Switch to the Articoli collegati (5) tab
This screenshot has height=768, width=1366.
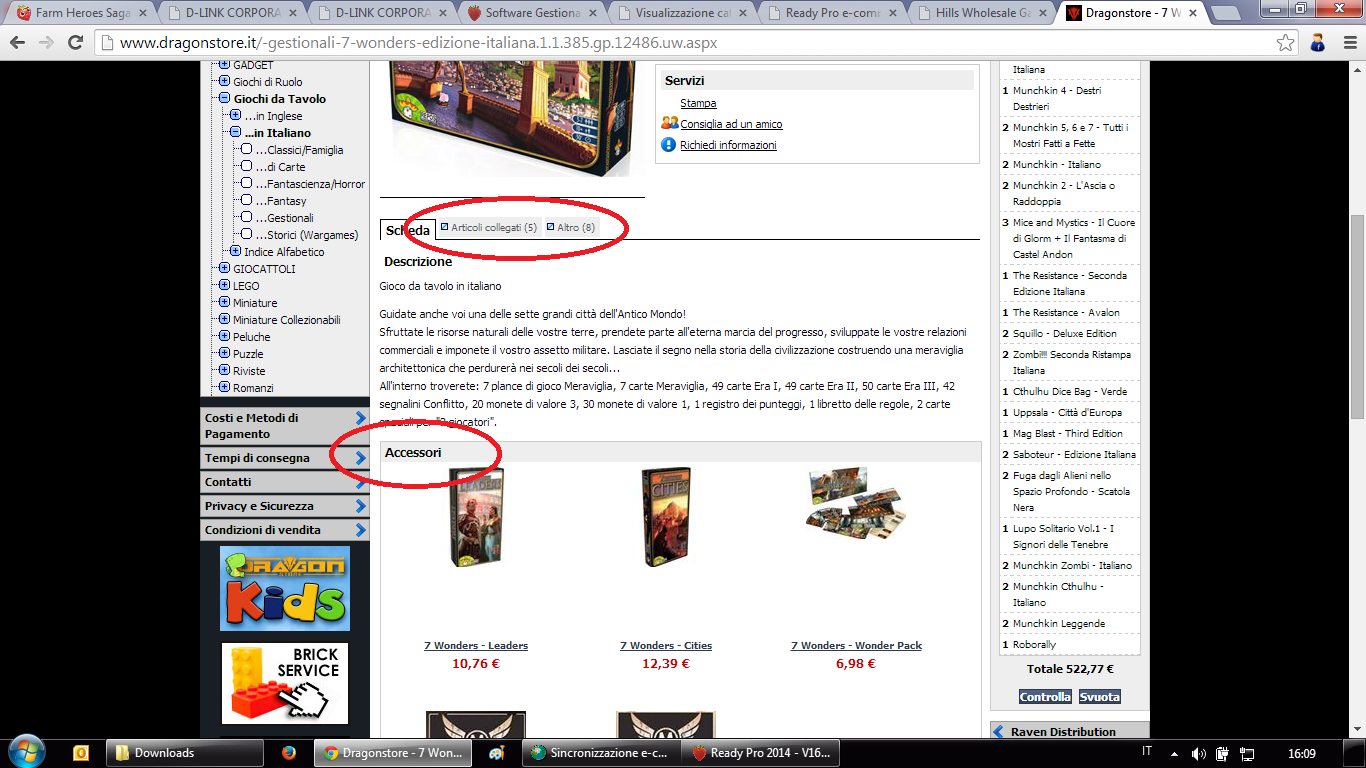(490, 228)
